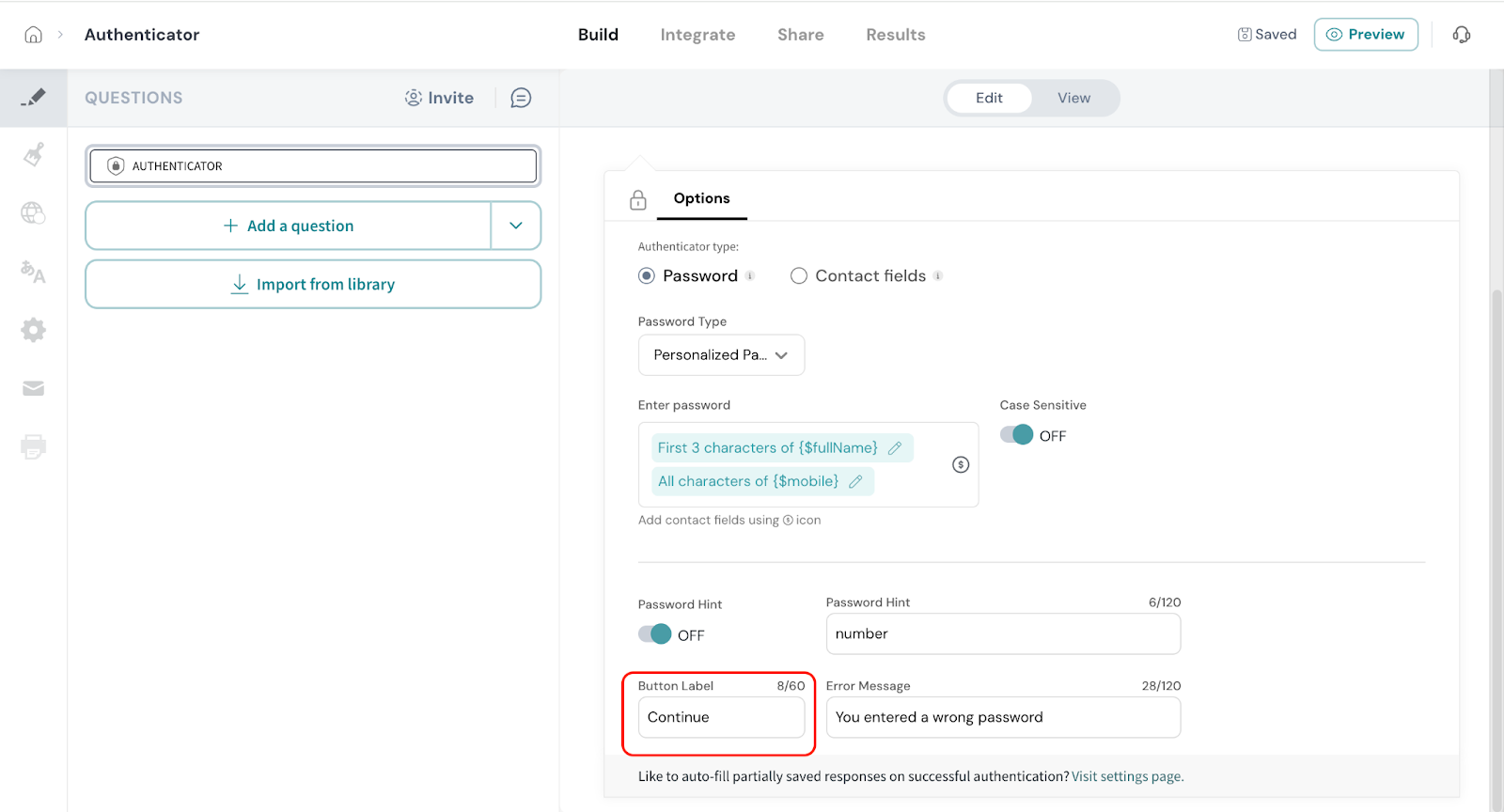Open the comments chat bubble icon
Viewport: 1504px width, 812px height.
coord(521,98)
